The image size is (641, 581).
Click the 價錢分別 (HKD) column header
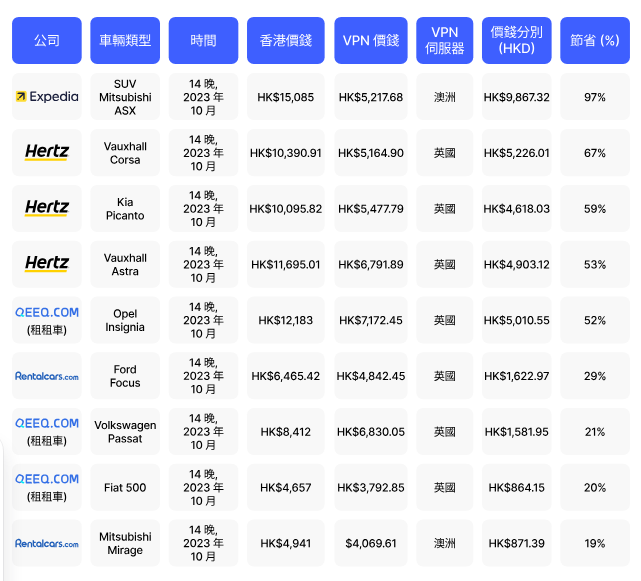pos(516,41)
